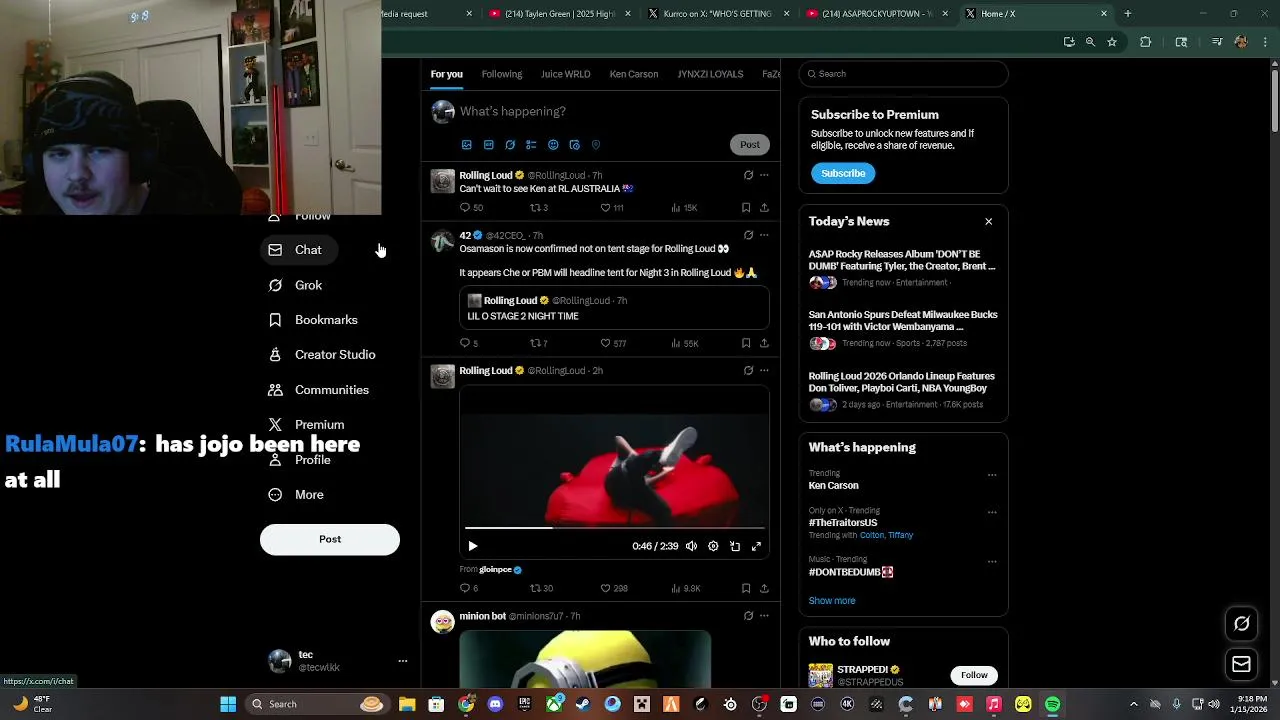Screen dimensions: 1280x720
Task: Add media to the new post
Action: [x=467, y=145]
